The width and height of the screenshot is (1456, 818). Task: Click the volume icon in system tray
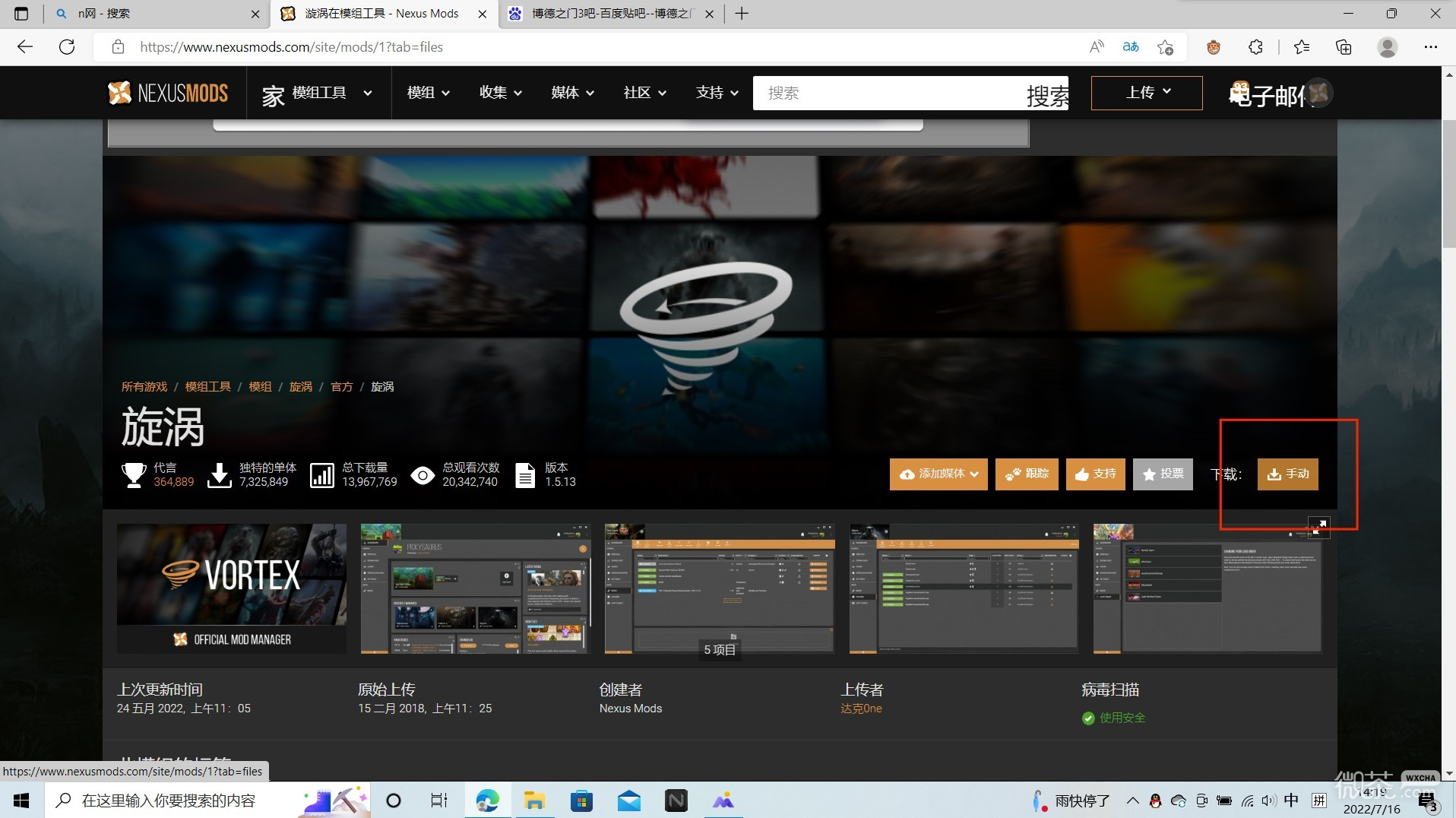(x=1268, y=801)
